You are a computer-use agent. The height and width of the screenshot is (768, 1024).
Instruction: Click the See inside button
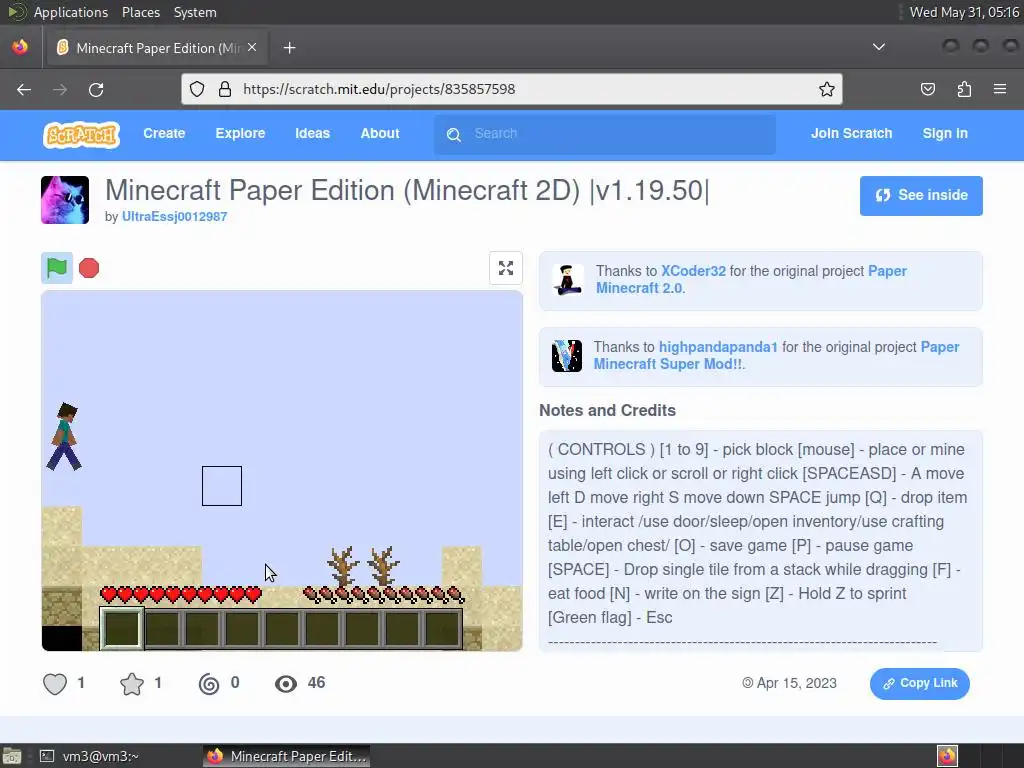click(921, 195)
